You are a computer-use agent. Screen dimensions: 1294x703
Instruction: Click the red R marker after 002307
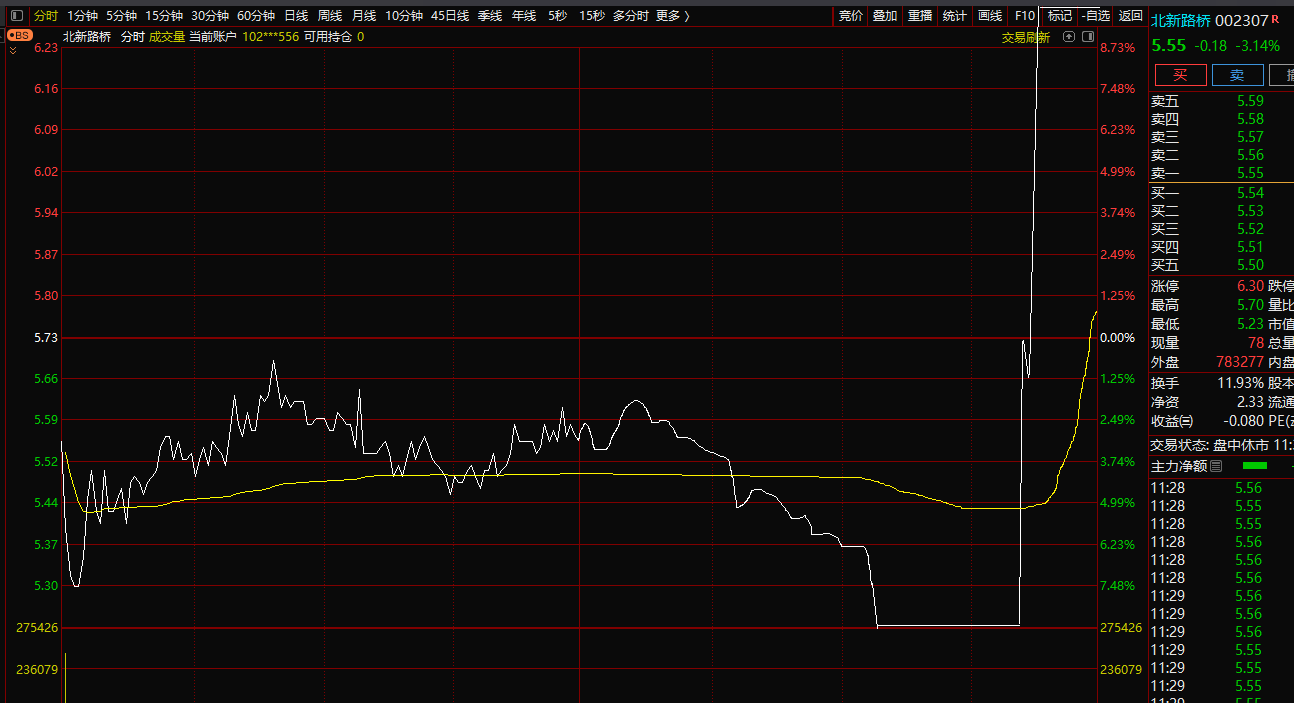[x=1275, y=19]
